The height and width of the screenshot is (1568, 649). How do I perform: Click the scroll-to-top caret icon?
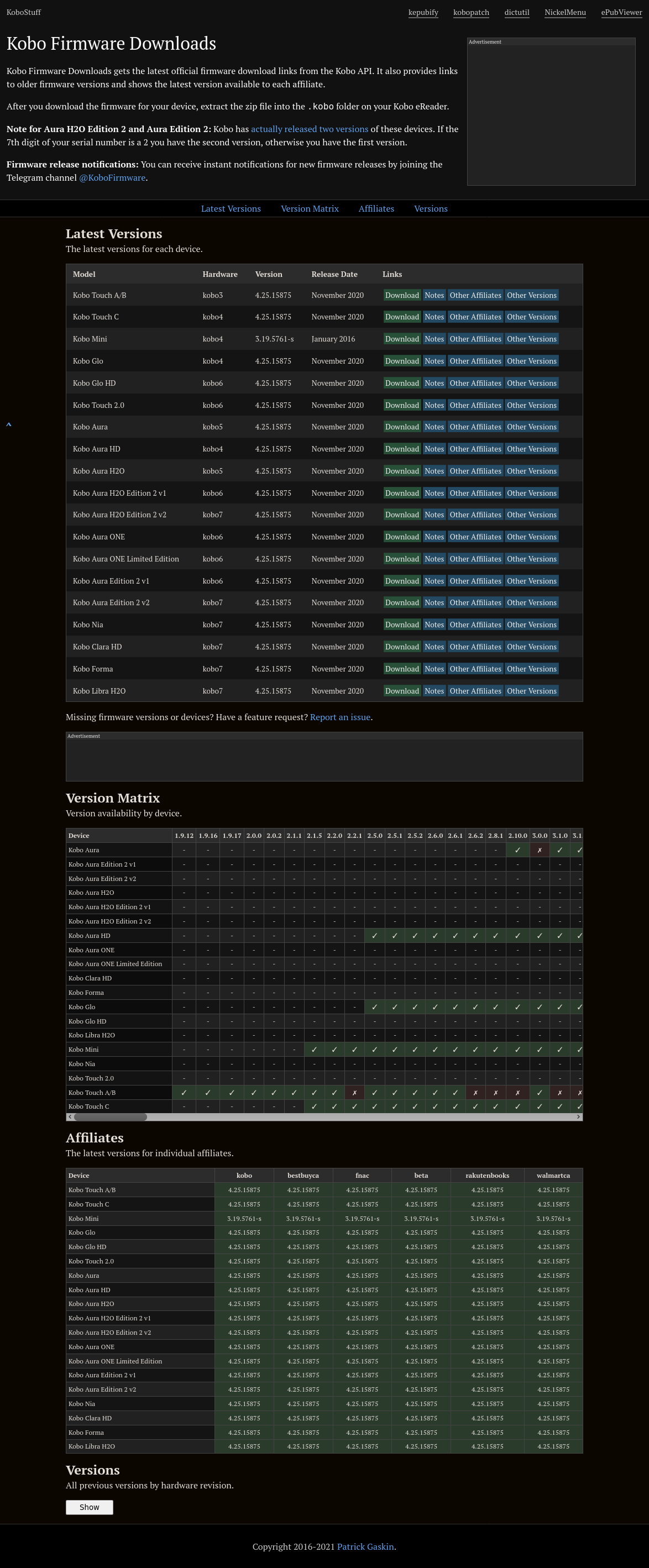point(8,424)
